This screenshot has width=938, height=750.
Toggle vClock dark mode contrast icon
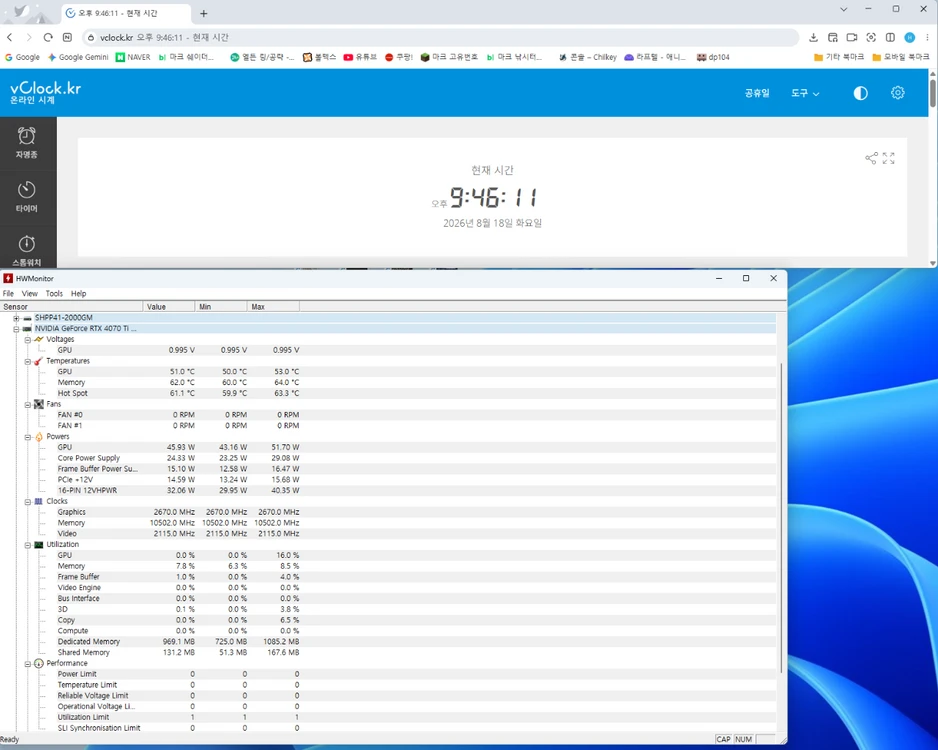(x=860, y=93)
